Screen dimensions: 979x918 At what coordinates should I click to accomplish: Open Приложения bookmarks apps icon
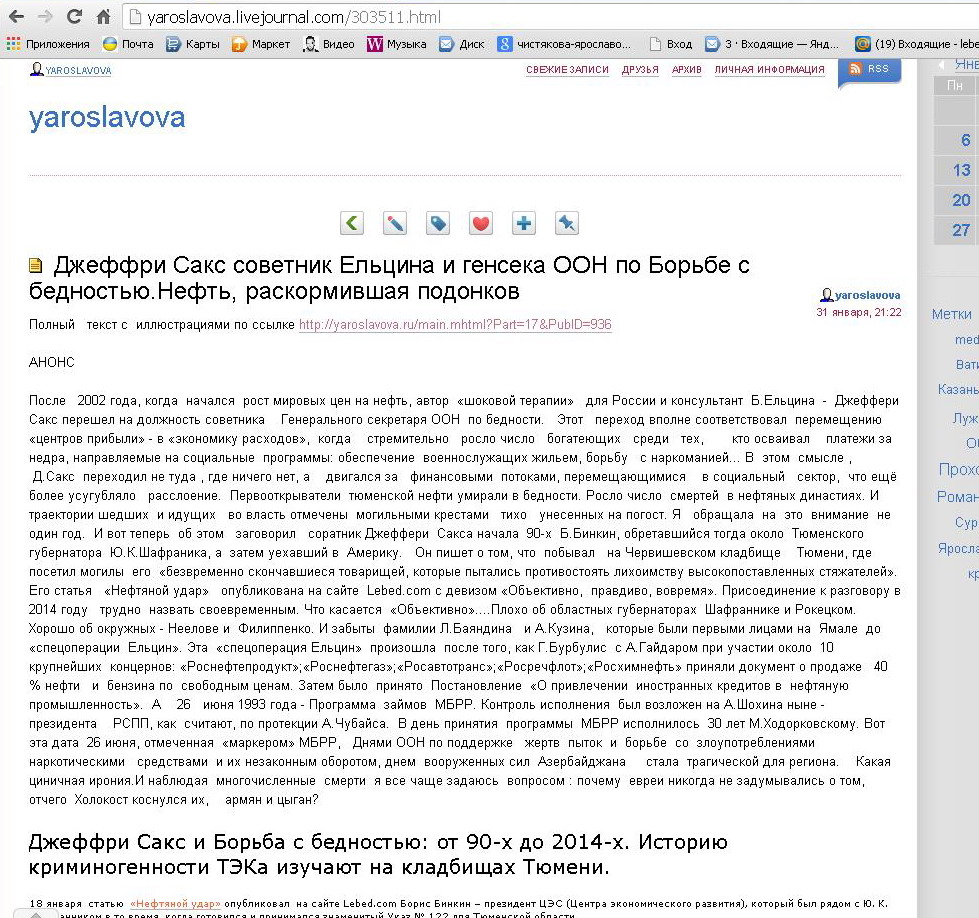pos(47,44)
